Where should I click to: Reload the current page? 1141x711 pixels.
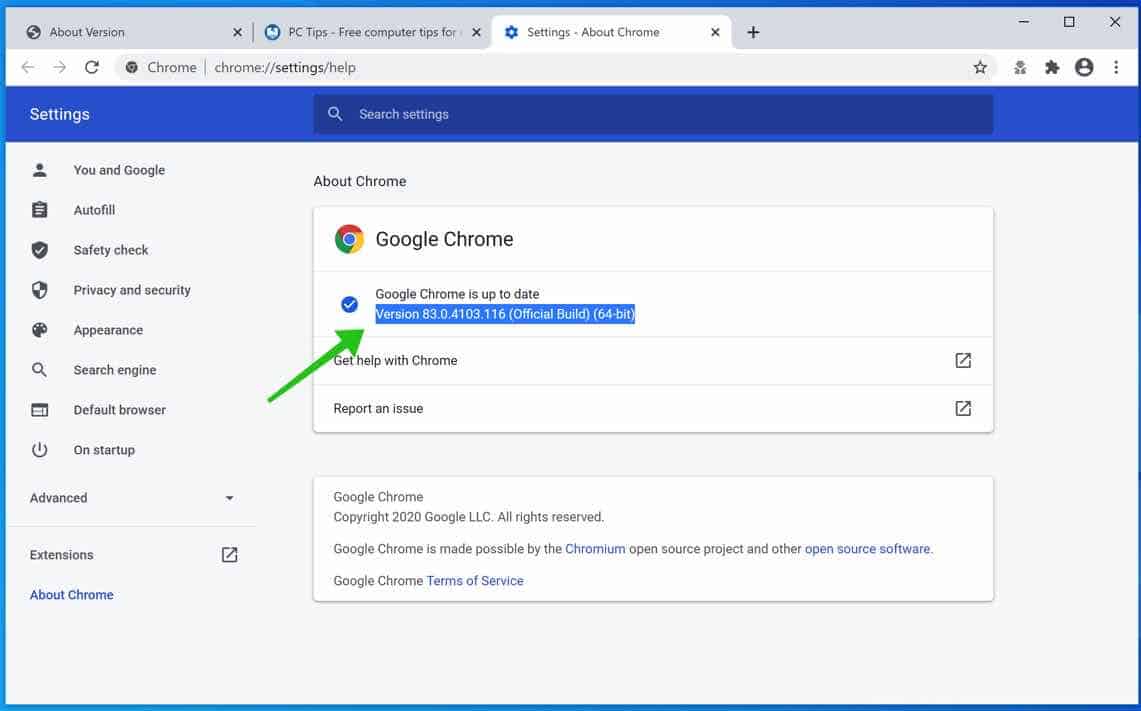pyautogui.click(x=92, y=68)
